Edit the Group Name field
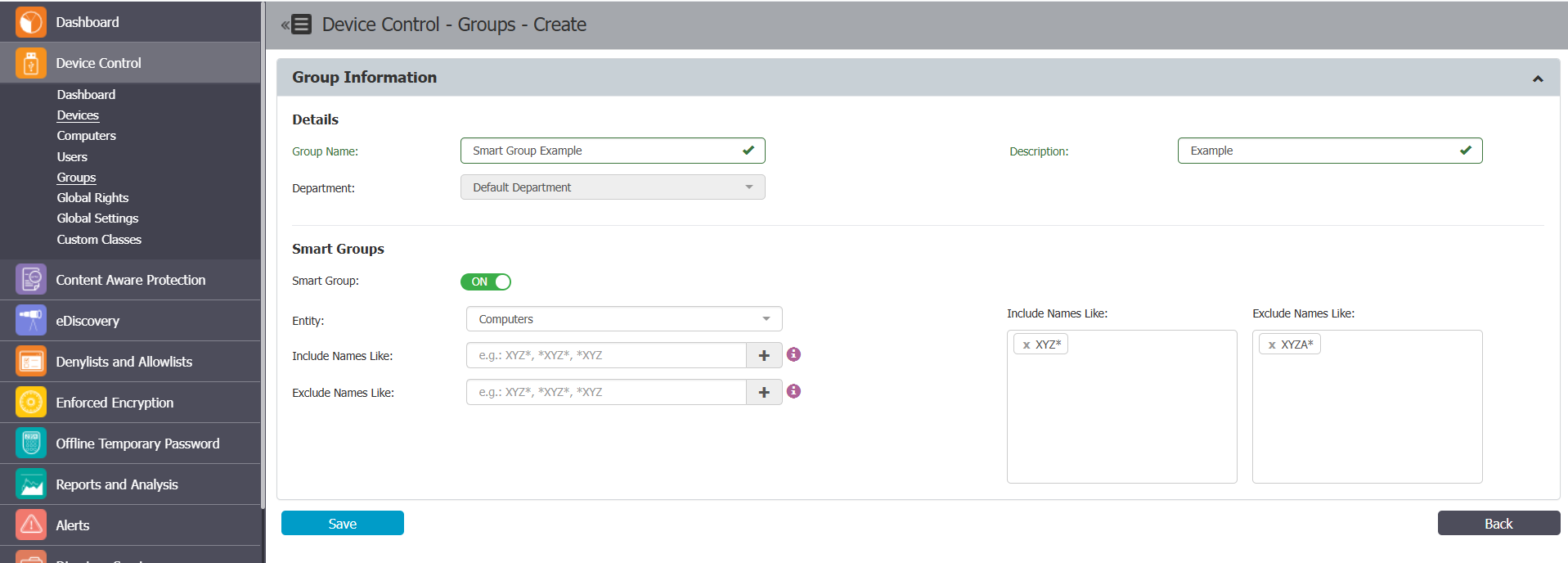 pyautogui.click(x=613, y=151)
